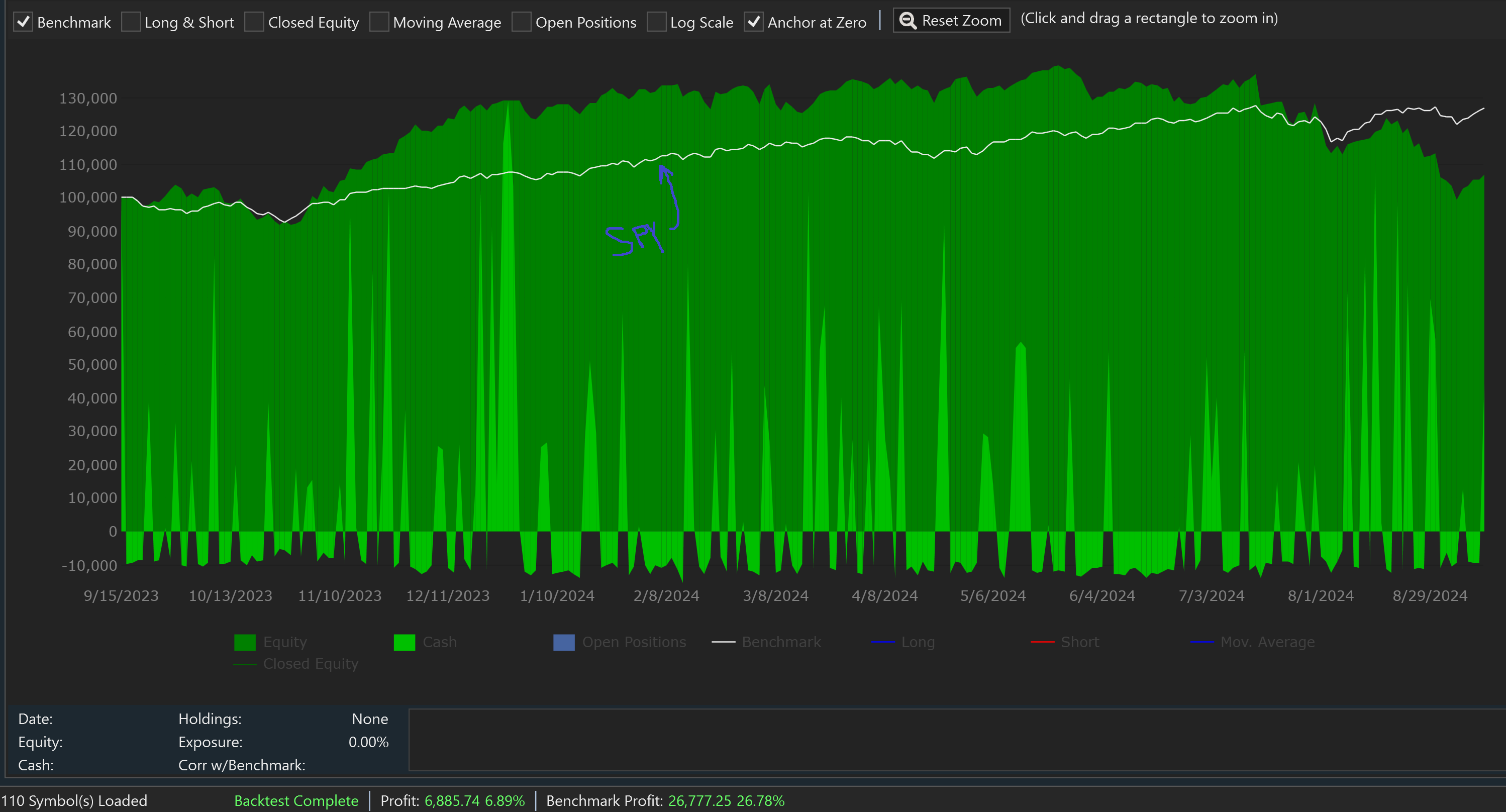Click the Cash legend color swatch

[404, 642]
